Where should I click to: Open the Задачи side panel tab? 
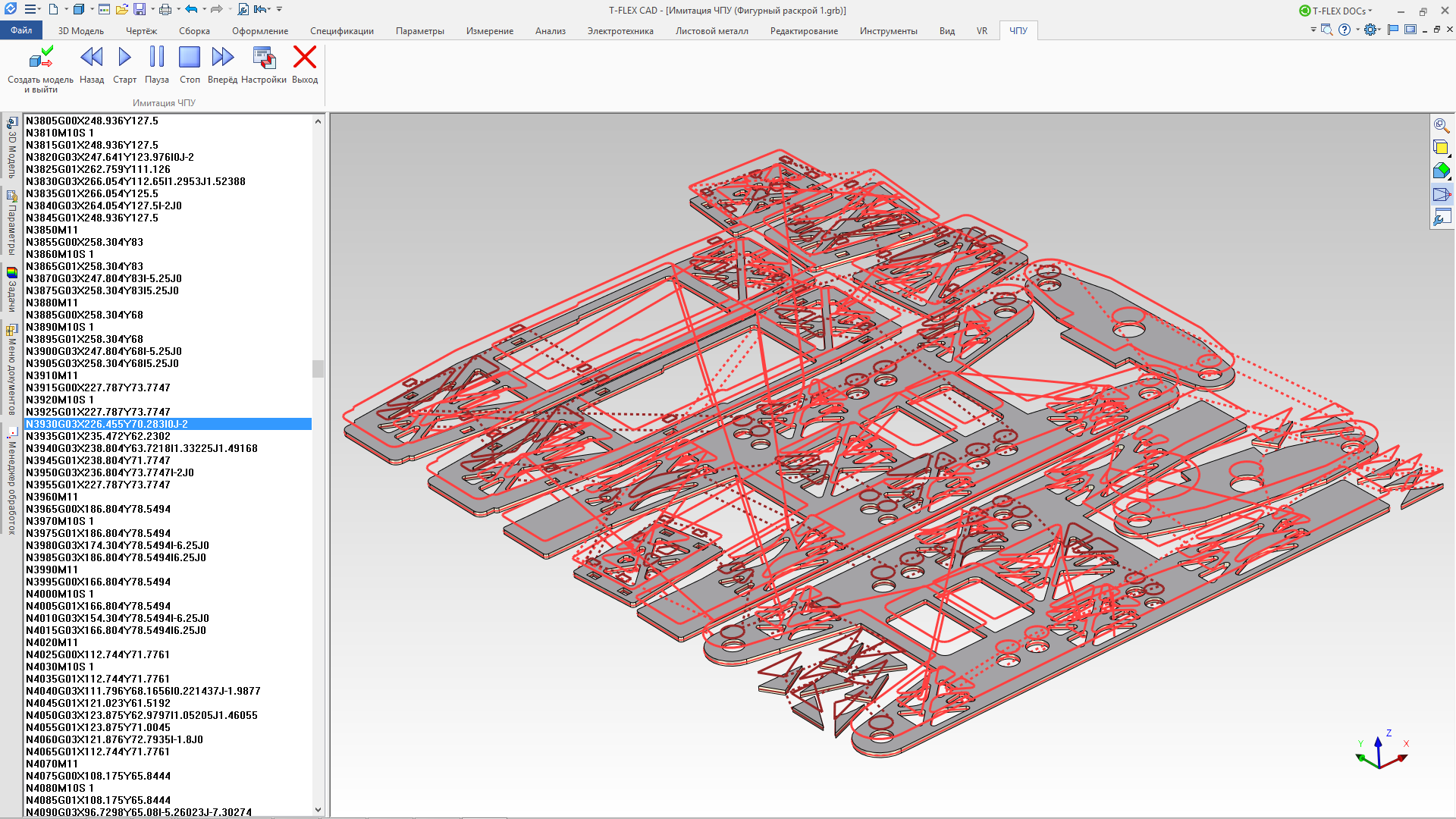[11, 289]
